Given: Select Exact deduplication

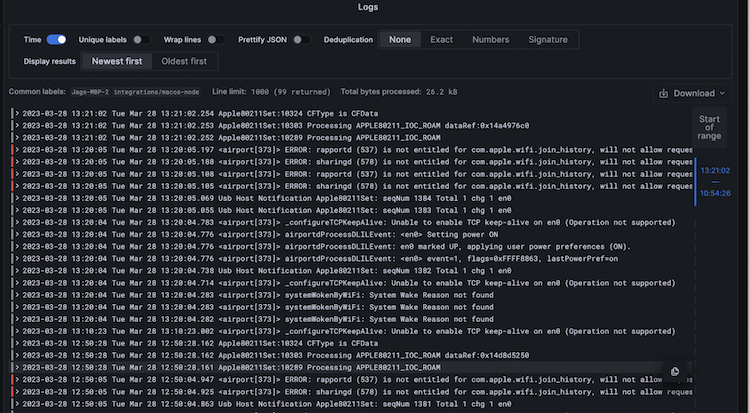Looking at the screenshot, I should [441, 40].
